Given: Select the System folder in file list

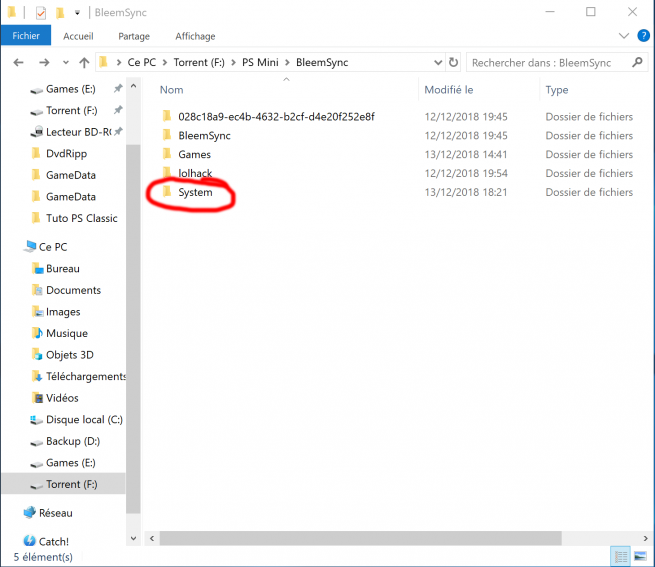Looking at the screenshot, I should coord(195,192).
